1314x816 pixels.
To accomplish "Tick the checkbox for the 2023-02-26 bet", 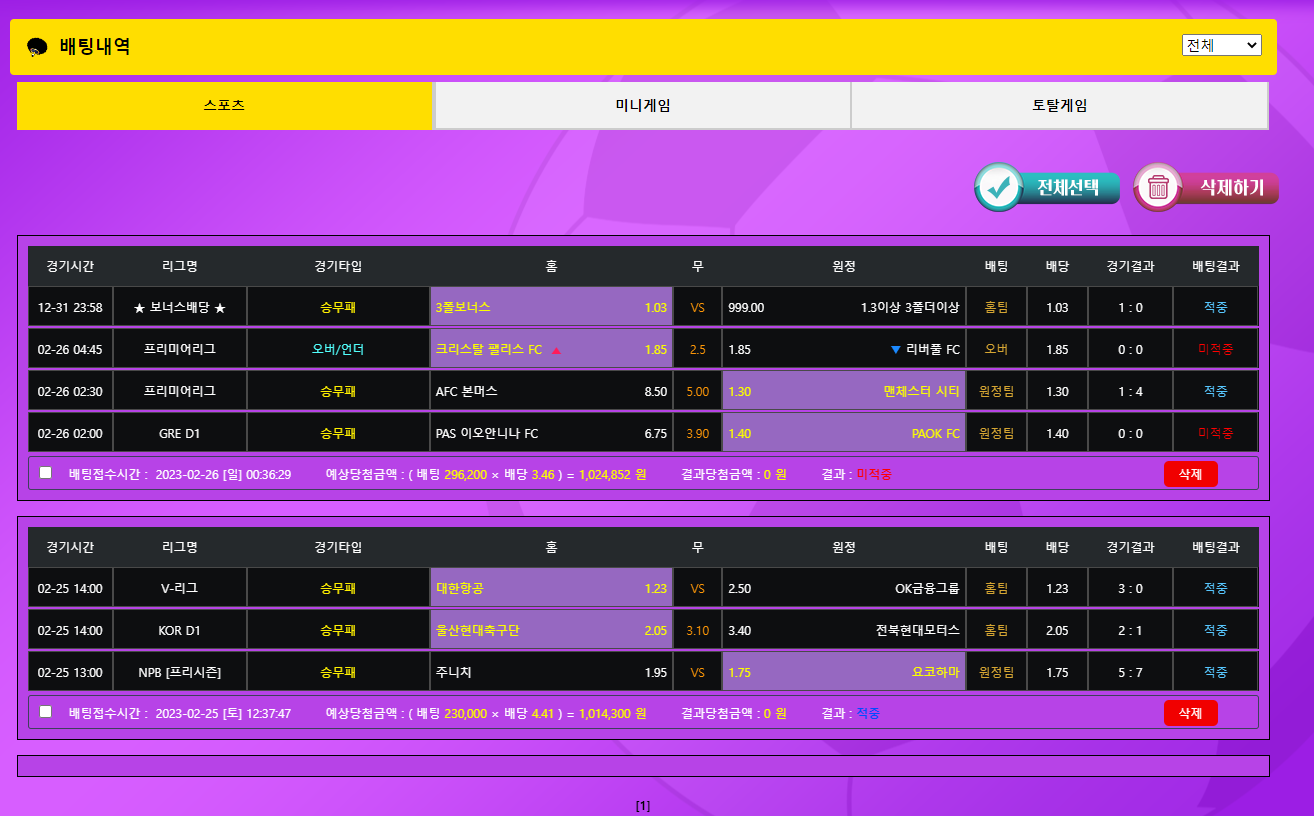I will coord(46,473).
